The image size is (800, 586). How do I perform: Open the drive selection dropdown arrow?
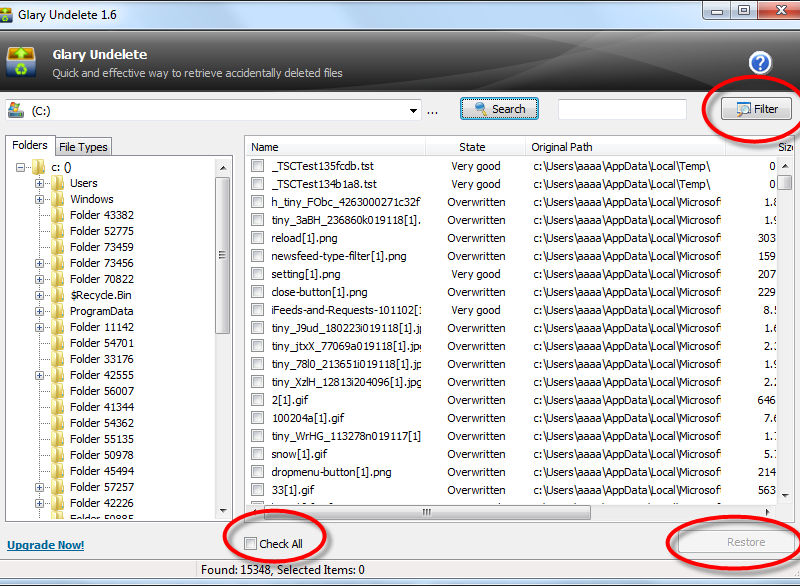coord(413,111)
